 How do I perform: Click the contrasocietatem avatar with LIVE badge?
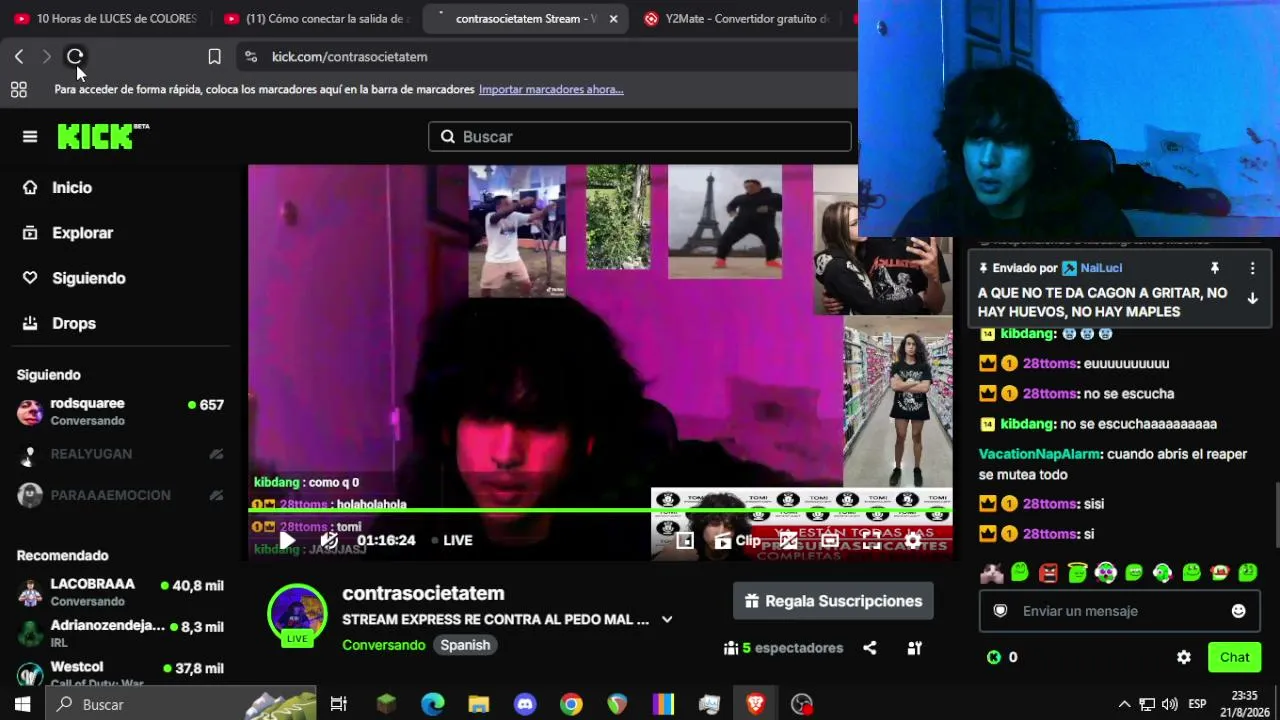(297, 614)
